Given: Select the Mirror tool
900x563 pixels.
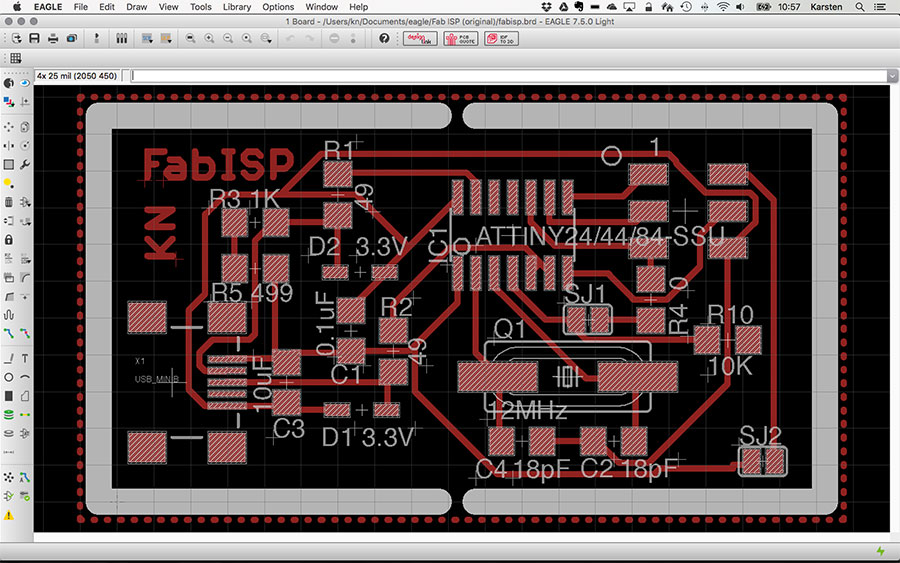Looking at the screenshot, I should point(9,146).
